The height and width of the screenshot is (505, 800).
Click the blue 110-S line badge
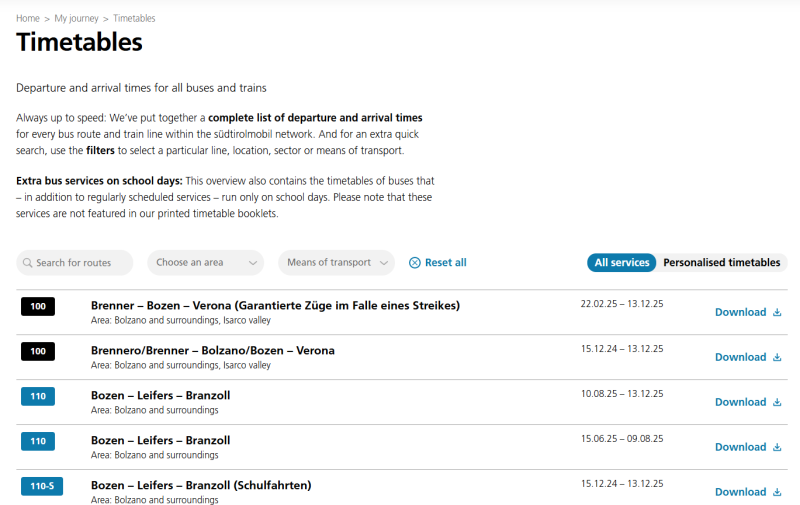point(42,487)
